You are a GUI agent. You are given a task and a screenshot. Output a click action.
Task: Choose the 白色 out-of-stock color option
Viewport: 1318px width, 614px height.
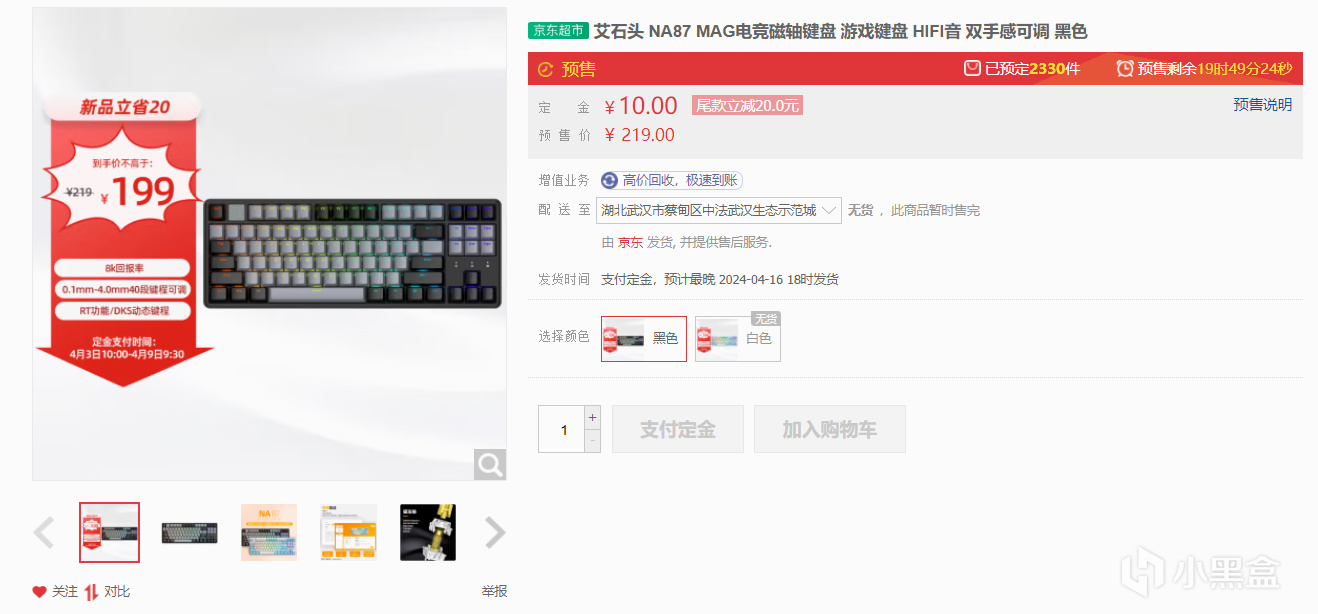pyautogui.click(x=738, y=338)
